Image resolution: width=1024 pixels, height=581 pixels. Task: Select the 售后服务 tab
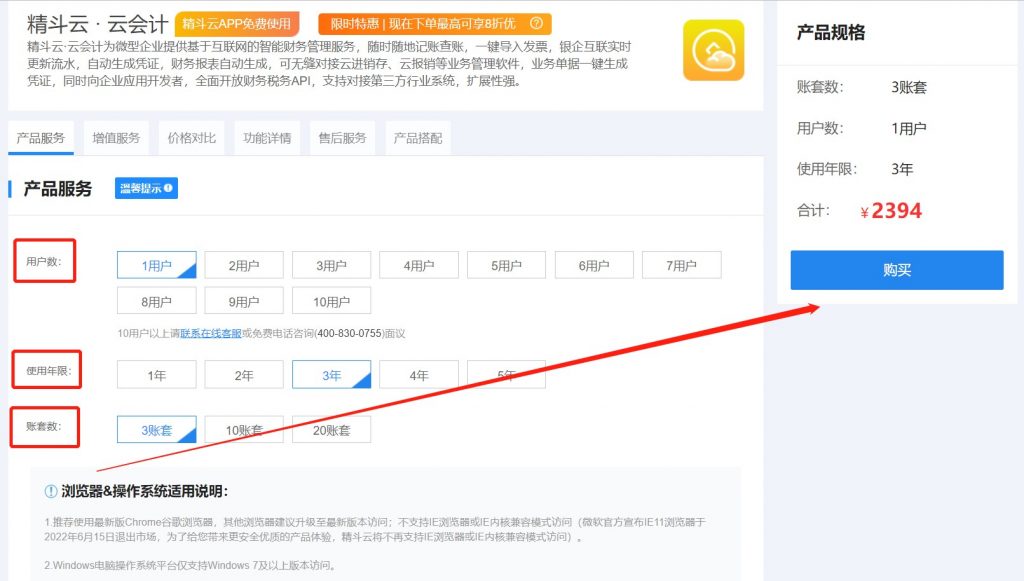342,138
